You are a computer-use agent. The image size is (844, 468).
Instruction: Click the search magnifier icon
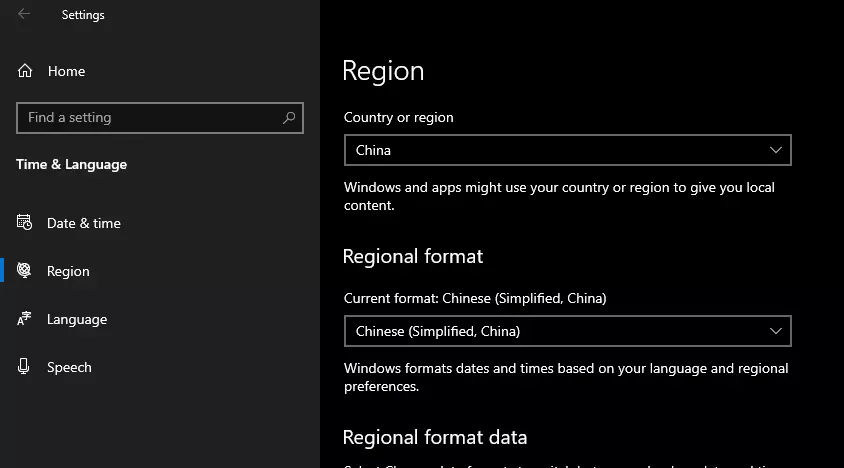pyautogui.click(x=289, y=118)
